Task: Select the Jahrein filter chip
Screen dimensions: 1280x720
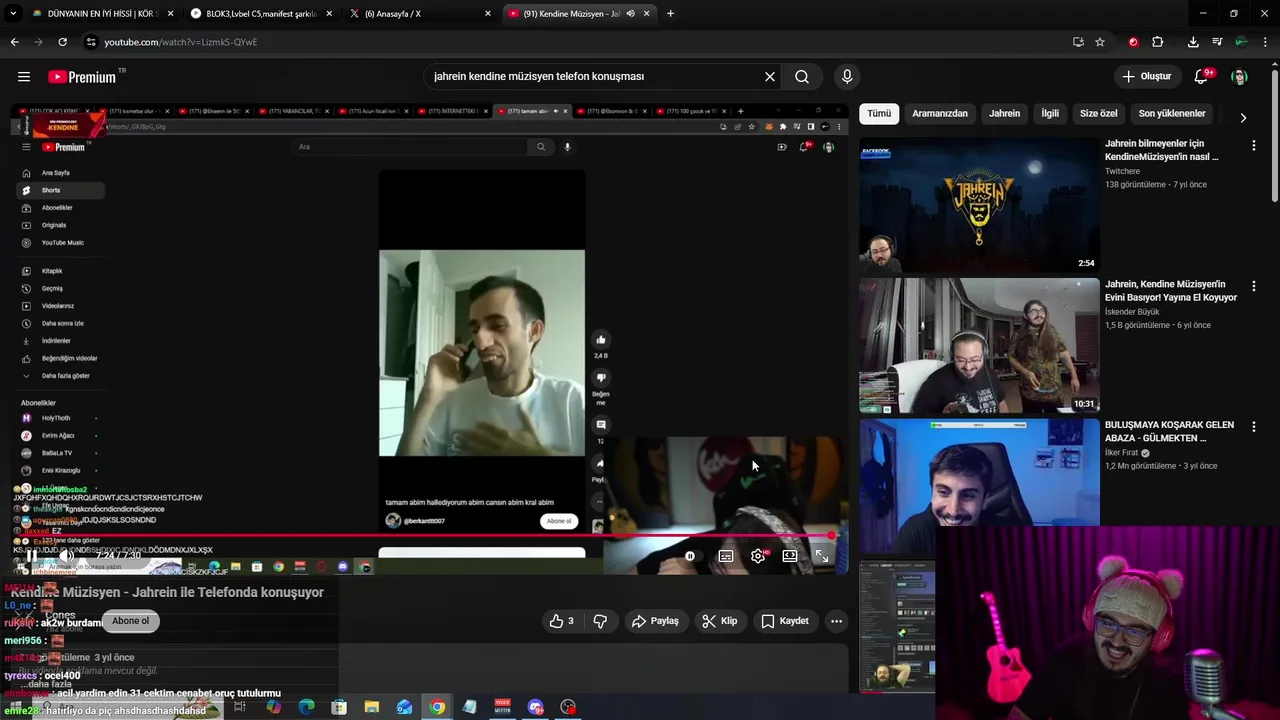Action: point(1005,113)
